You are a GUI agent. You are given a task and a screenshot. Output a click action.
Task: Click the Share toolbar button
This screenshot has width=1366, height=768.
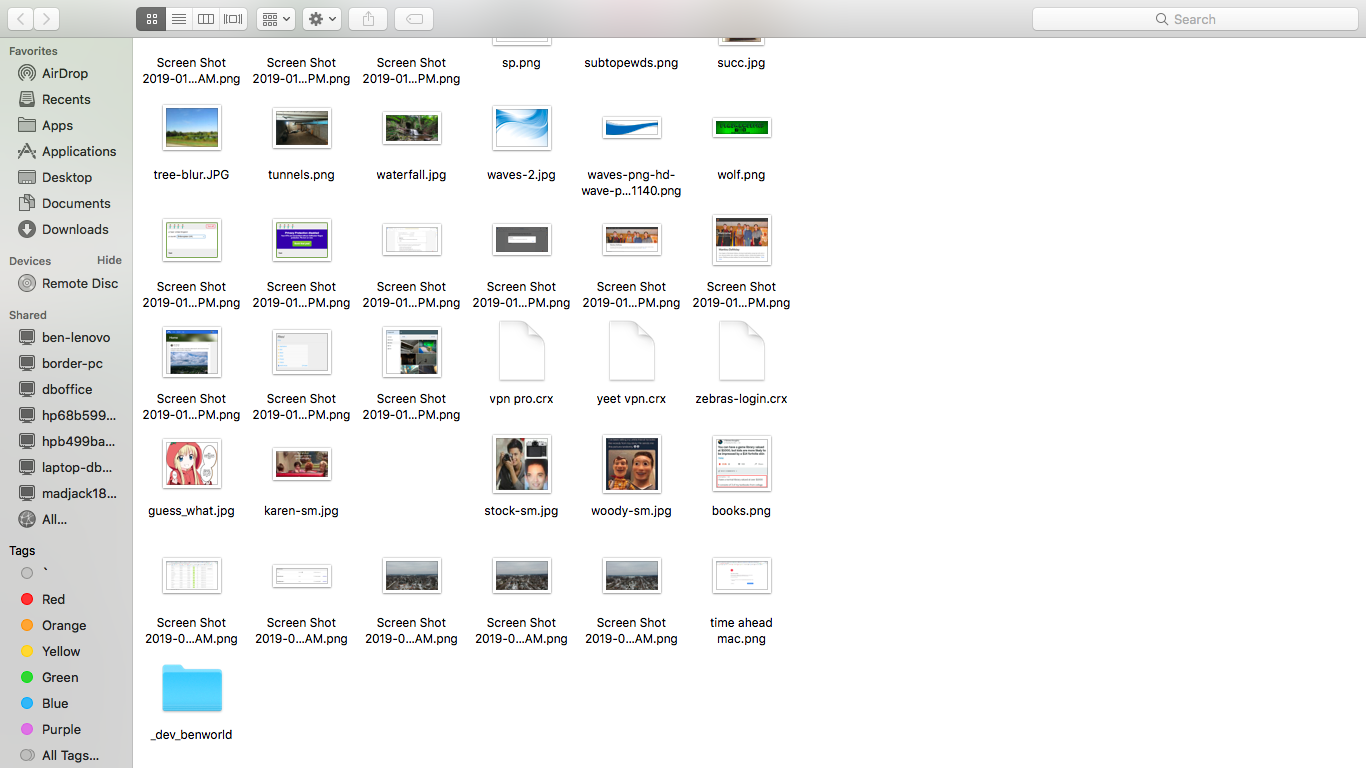click(x=368, y=19)
